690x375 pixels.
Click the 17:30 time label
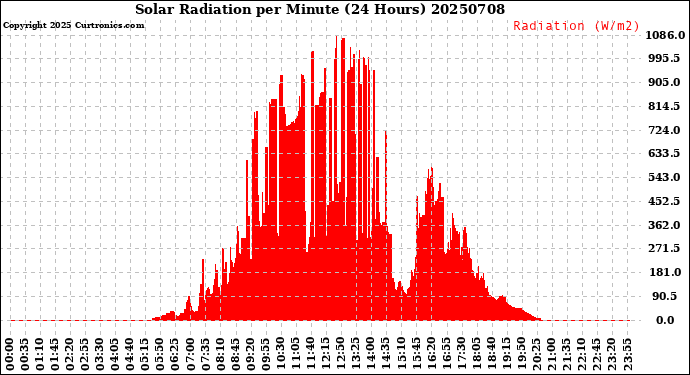point(461,355)
